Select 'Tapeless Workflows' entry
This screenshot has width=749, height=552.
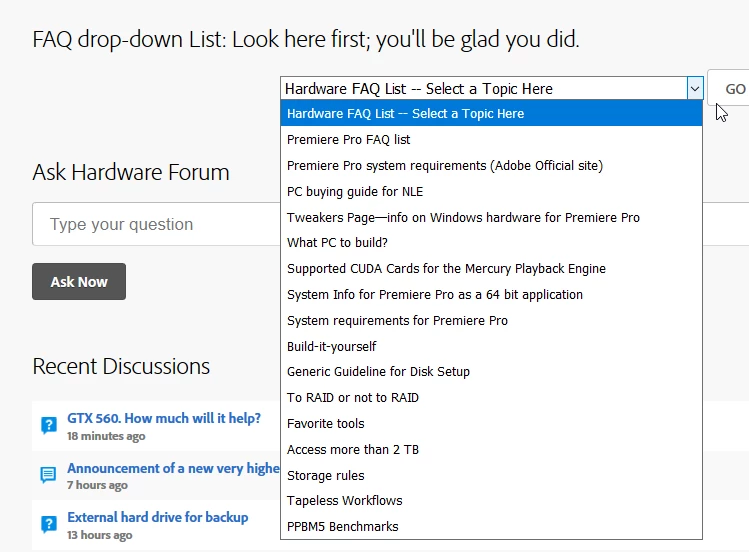pos(492,500)
